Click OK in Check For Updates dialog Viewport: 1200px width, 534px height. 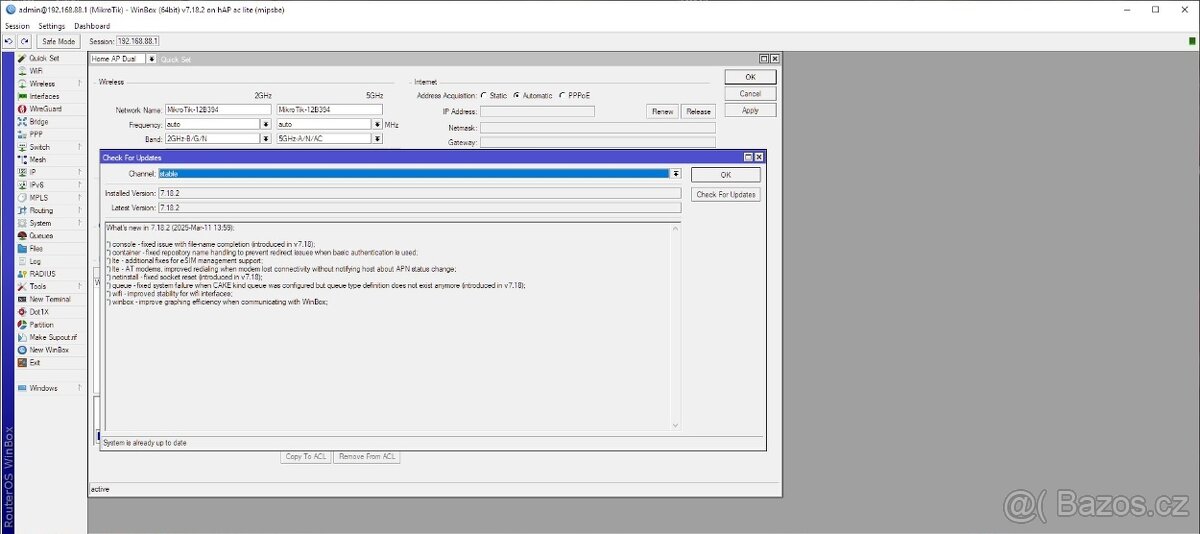pyautogui.click(x=726, y=175)
